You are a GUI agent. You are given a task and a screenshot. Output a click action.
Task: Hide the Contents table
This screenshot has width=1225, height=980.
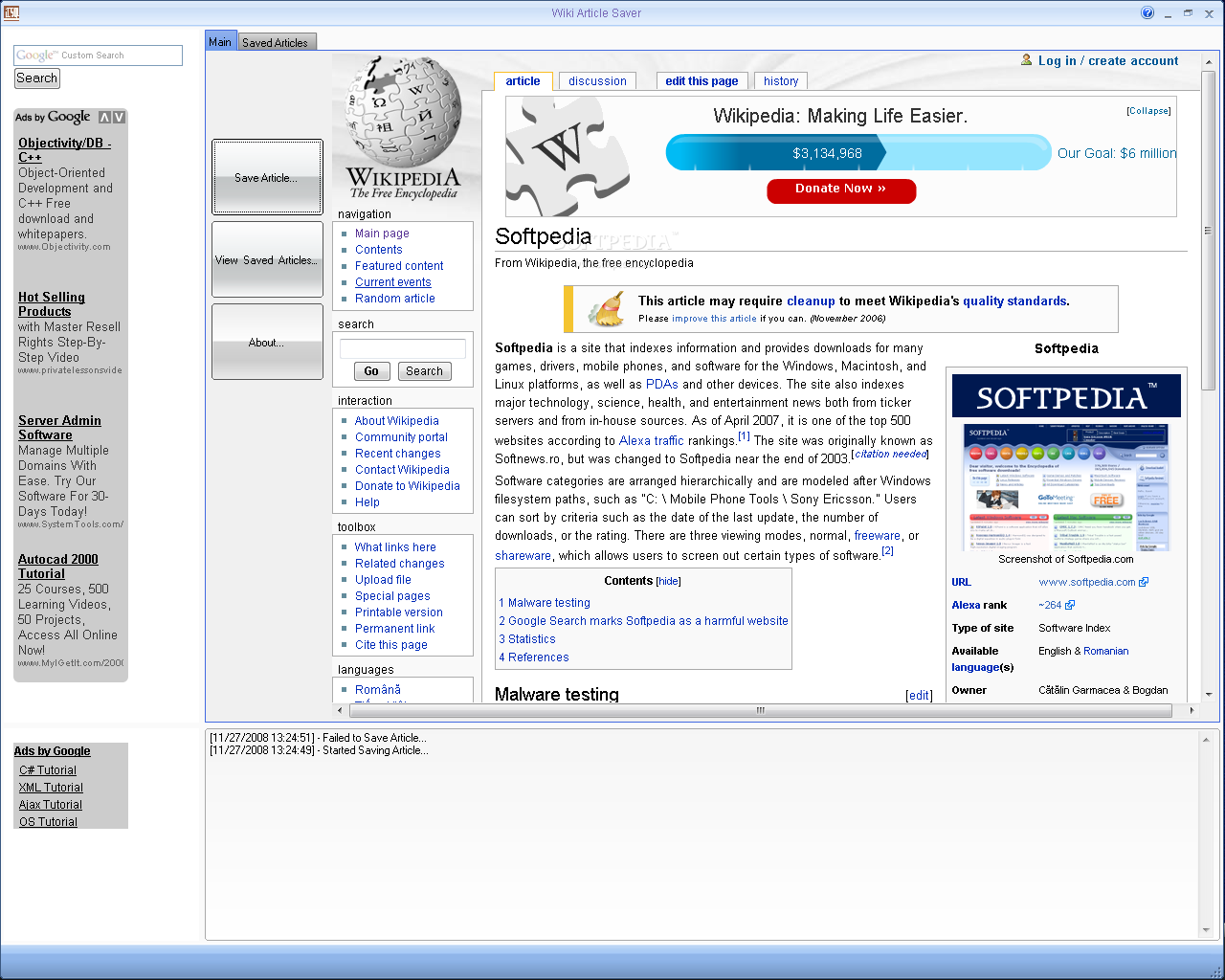click(x=669, y=581)
